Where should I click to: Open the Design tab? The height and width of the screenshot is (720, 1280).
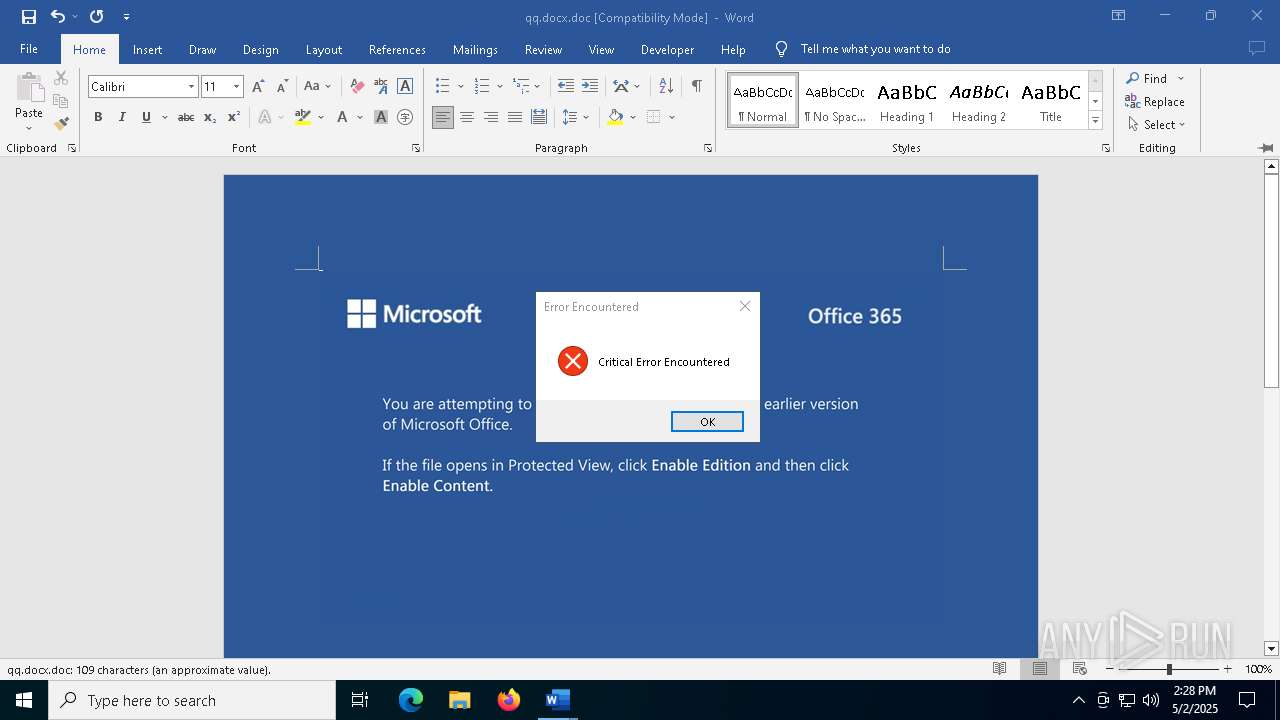[260, 49]
